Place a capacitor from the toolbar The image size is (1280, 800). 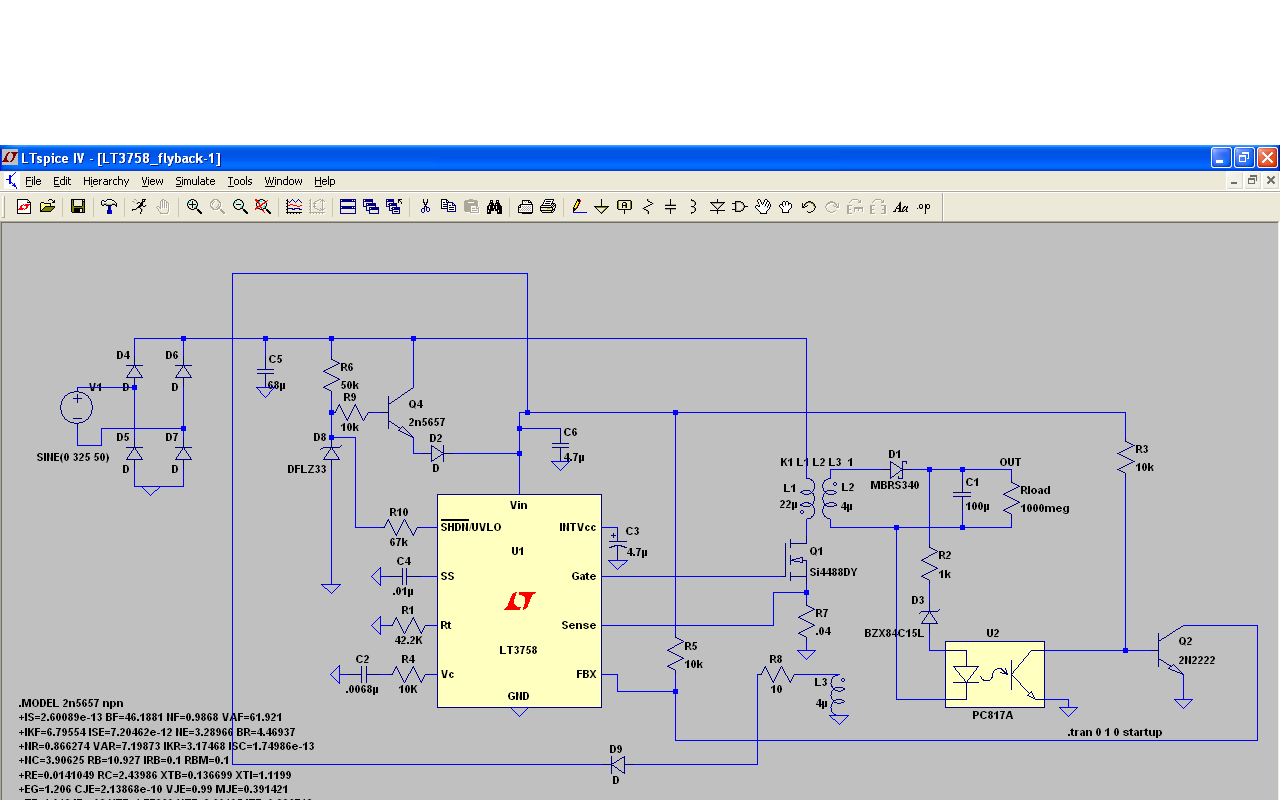[671, 207]
